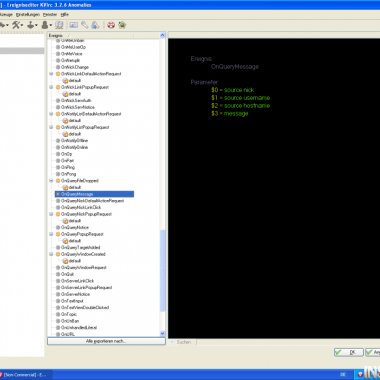Click the joystick-shaped toolbar icon
380x380 pixels.
[x=32, y=25]
